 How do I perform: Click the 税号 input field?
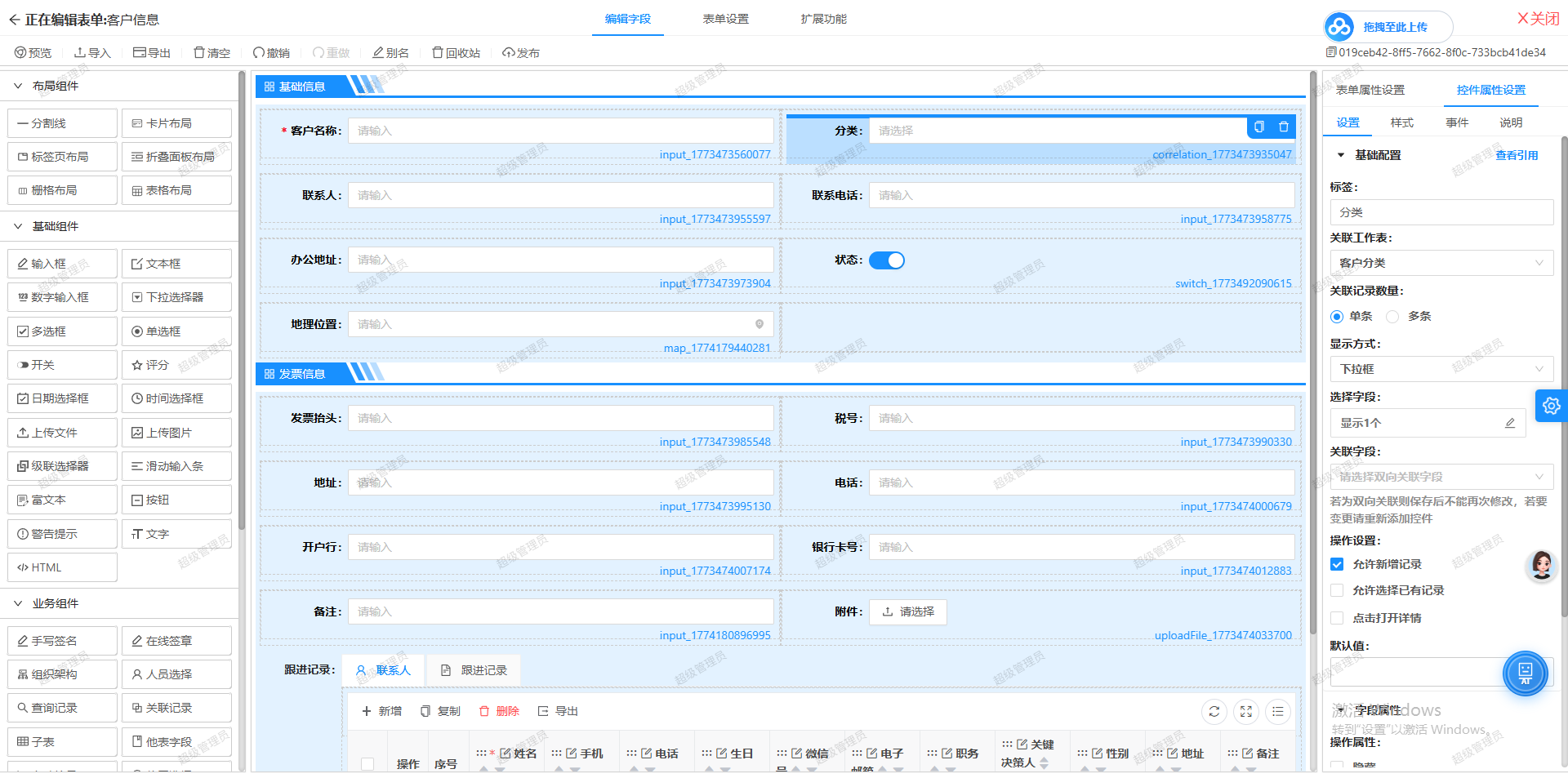1082,418
